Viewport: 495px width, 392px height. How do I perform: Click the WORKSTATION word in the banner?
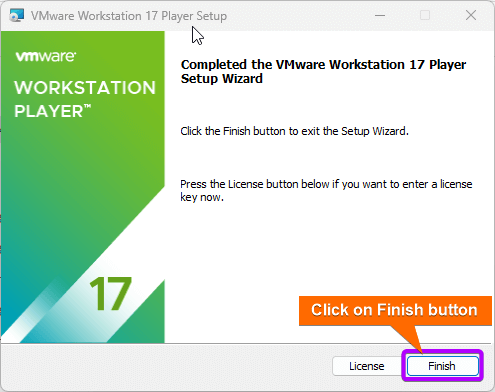tap(85, 88)
